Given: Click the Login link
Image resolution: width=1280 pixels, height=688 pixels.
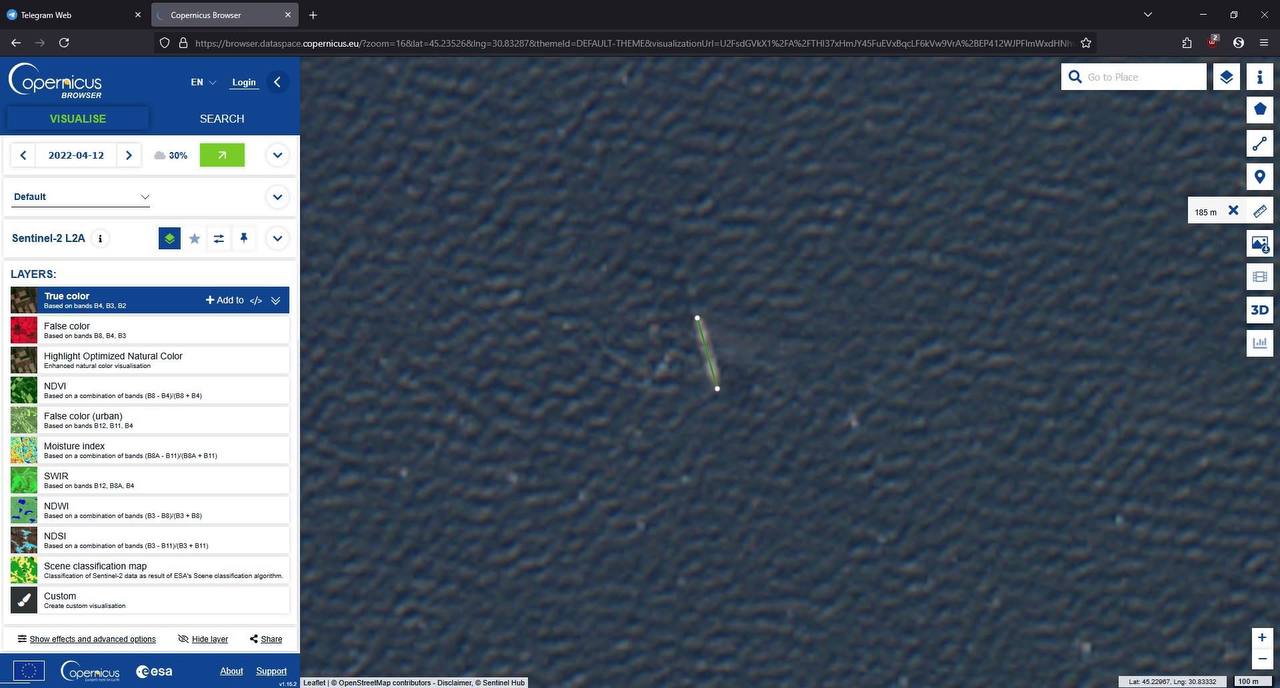Looking at the screenshot, I should pos(244,83).
